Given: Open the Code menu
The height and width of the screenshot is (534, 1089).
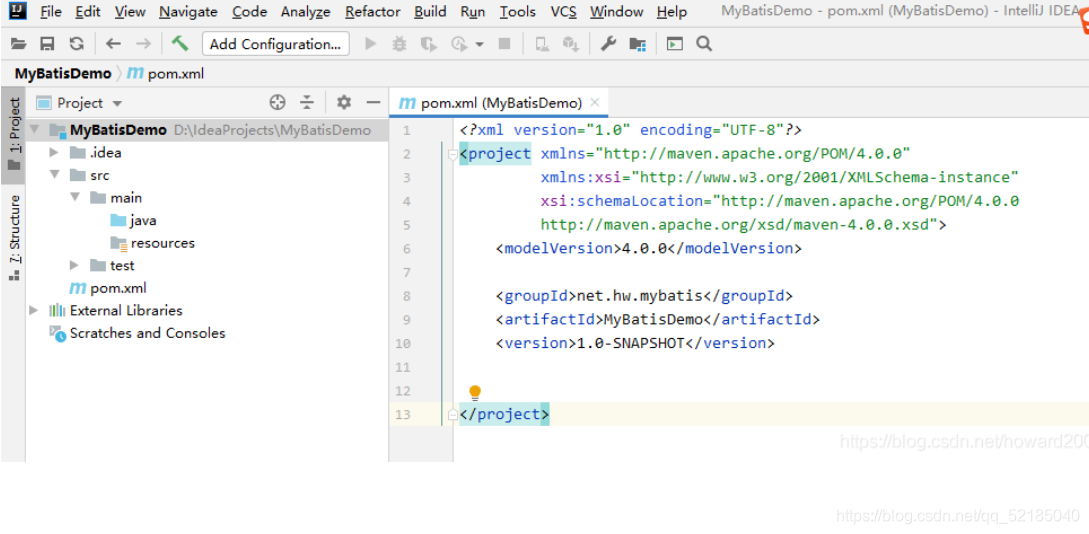Looking at the screenshot, I should (249, 12).
